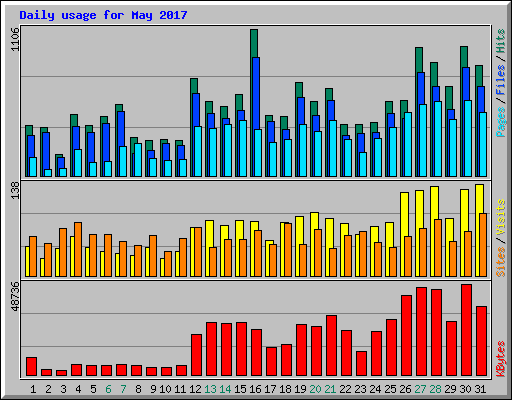Click the yellow Visits bar for day 20
The width and height of the screenshot is (512, 400).
(314, 221)
